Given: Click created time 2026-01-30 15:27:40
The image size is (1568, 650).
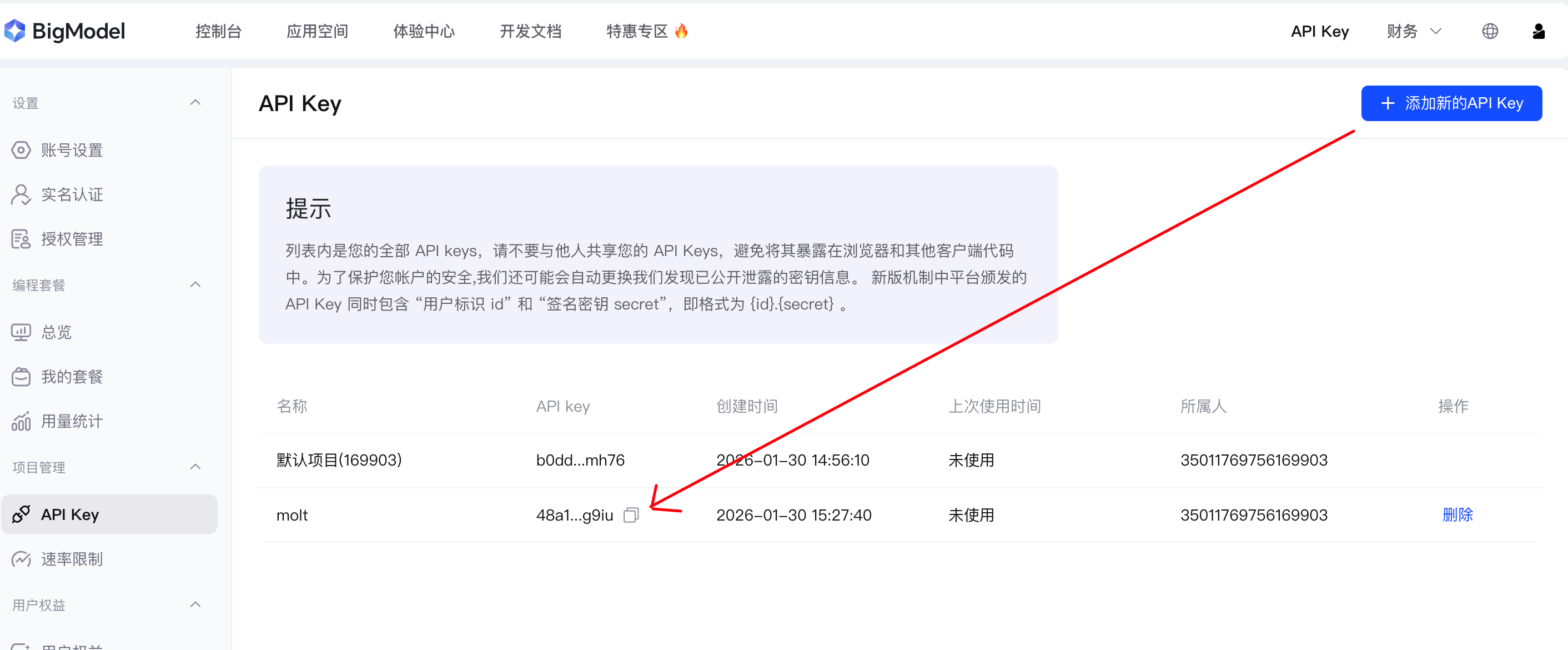Looking at the screenshot, I should [794, 516].
